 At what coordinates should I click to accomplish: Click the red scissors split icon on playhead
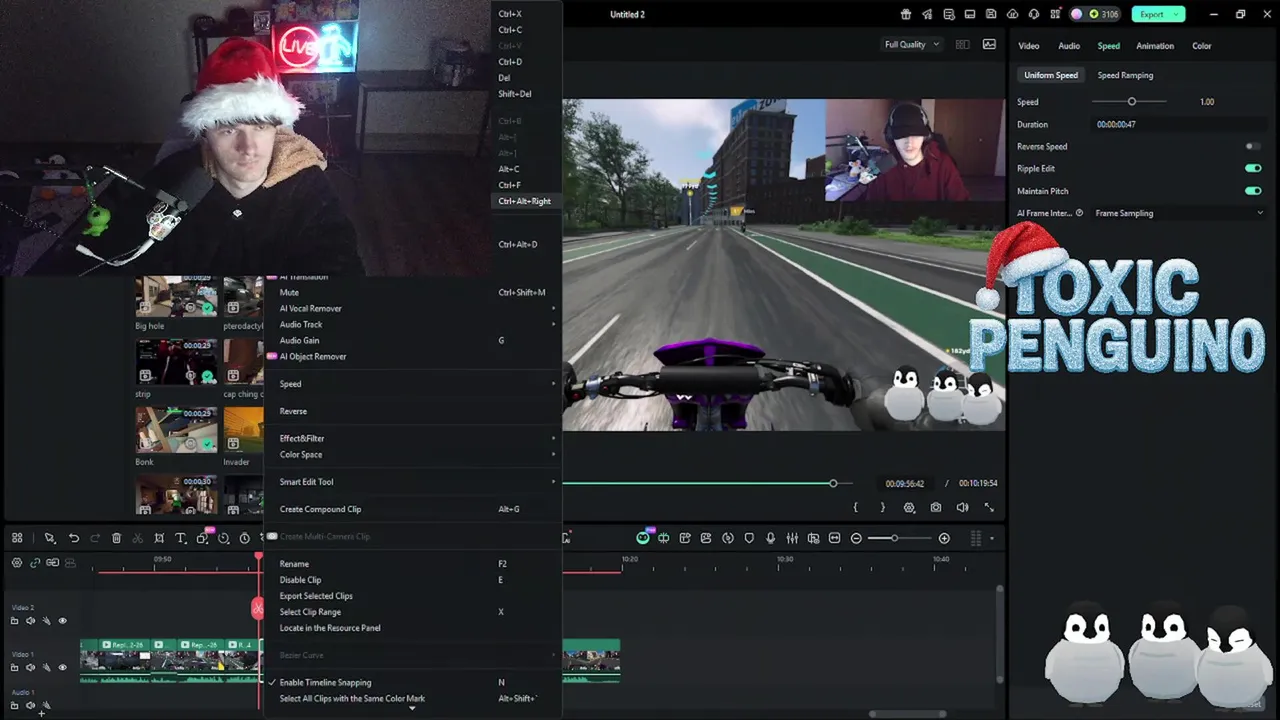coord(258,608)
